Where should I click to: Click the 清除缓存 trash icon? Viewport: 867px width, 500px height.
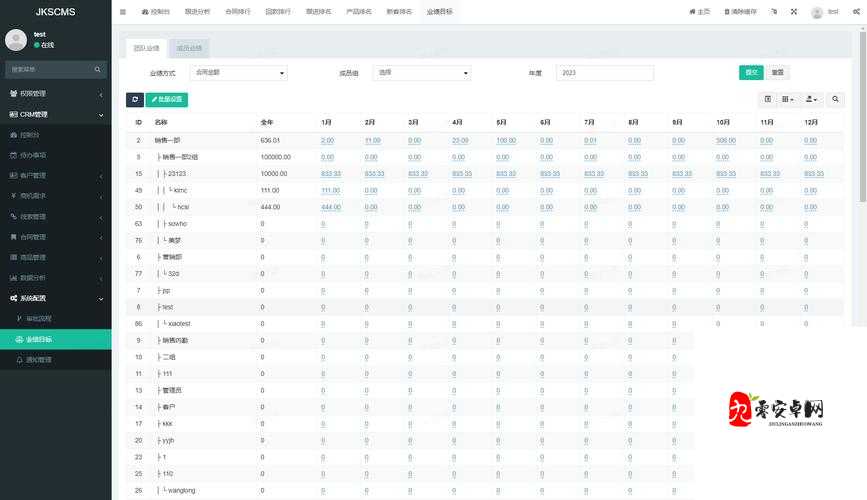(725, 12)
